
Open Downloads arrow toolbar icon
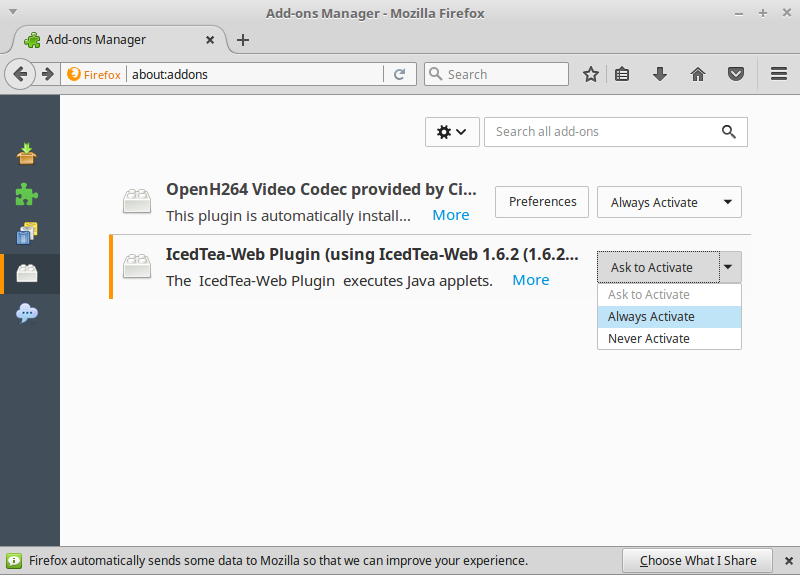pos(659,74)
